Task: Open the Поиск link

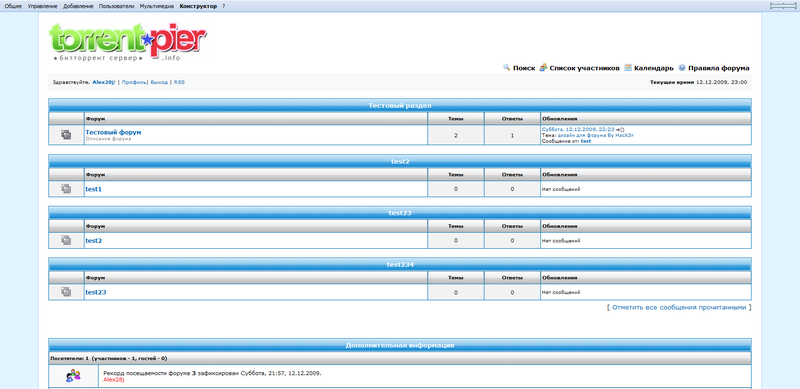Action: point(524,68)
